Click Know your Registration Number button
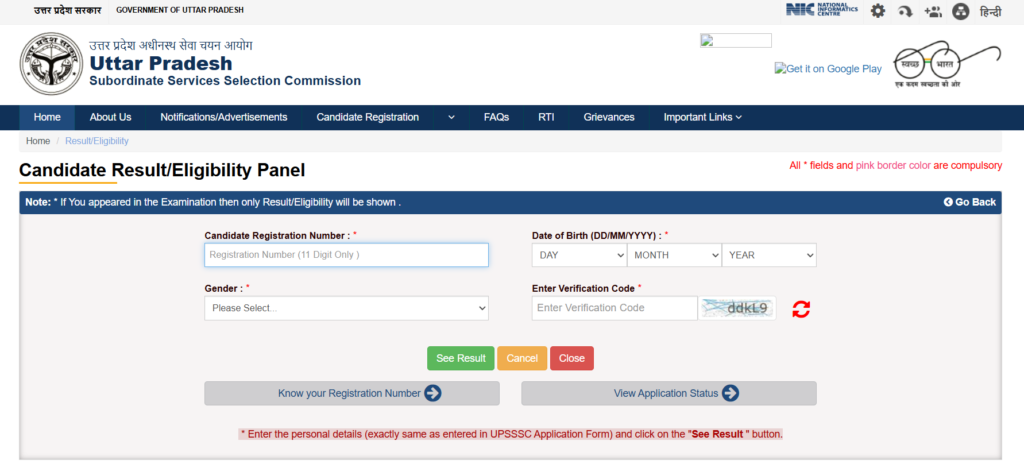Screen dimensions: 1024x464 point(351,393)
